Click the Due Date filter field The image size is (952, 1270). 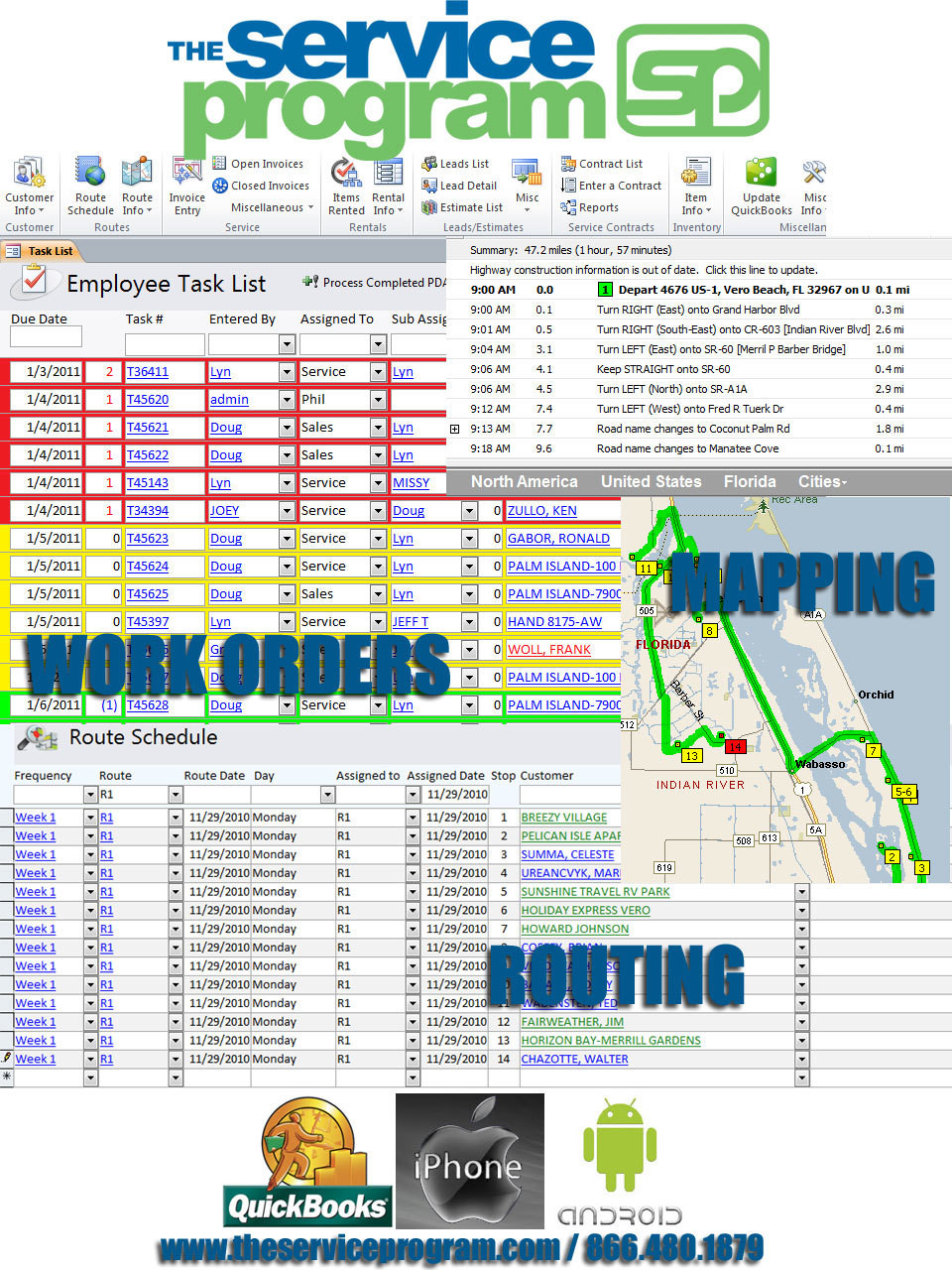click(46, 337)
